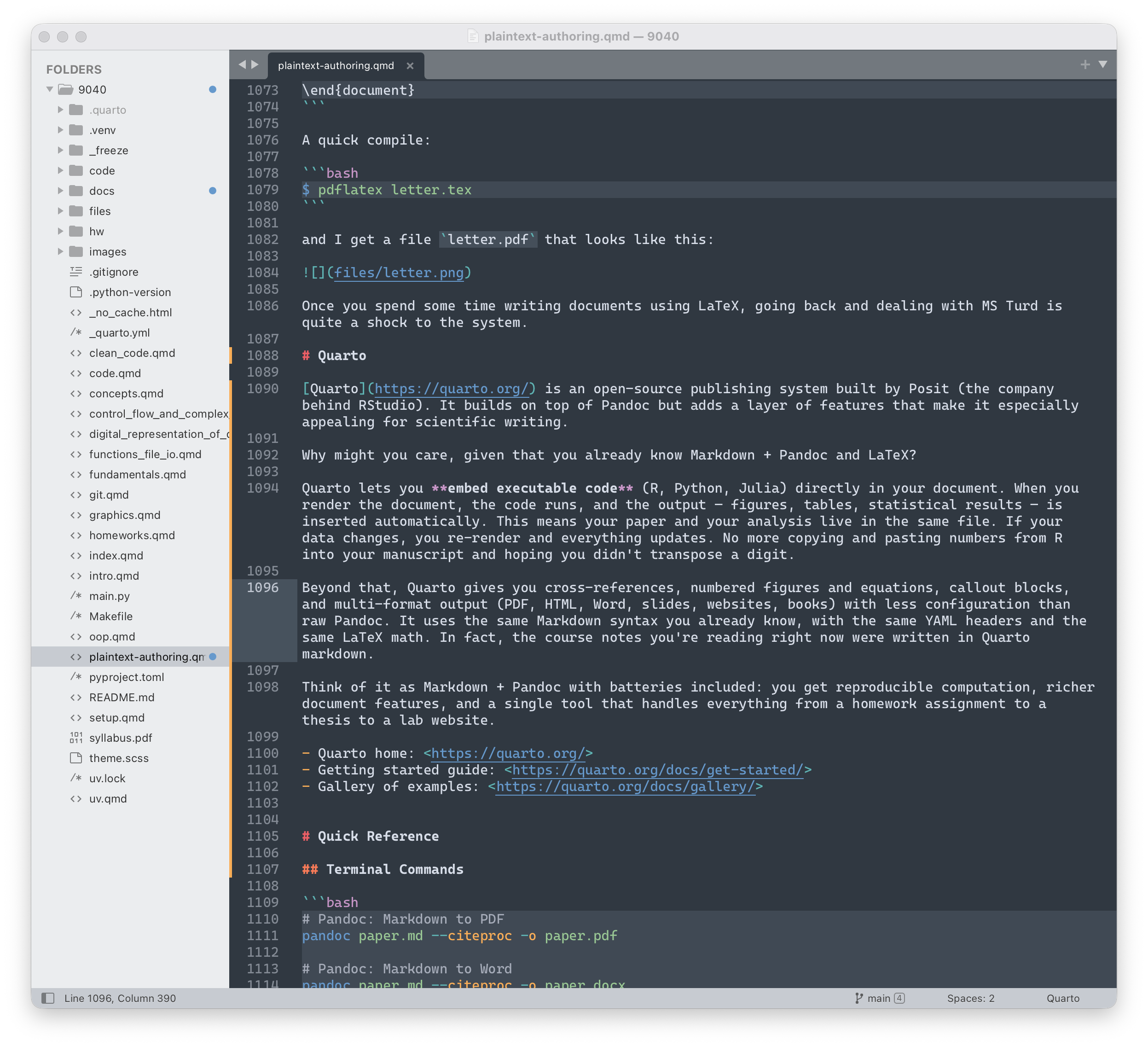This screenshot has width=1148, height=1047.
Task: Open git.qmd from the sidebar
Action: click(109, 494)
